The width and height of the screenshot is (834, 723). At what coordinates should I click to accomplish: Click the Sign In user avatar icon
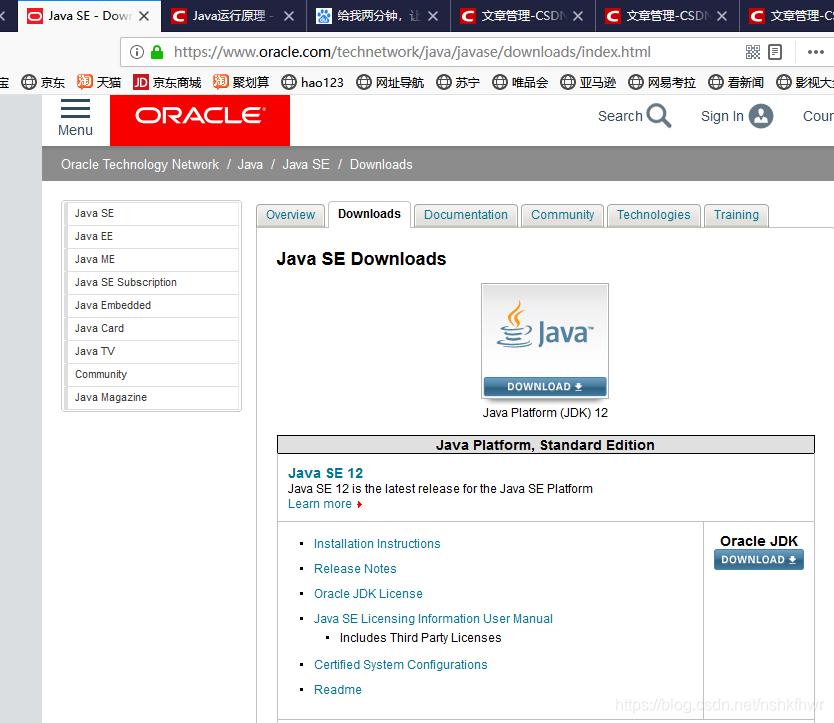pos(761,116)
